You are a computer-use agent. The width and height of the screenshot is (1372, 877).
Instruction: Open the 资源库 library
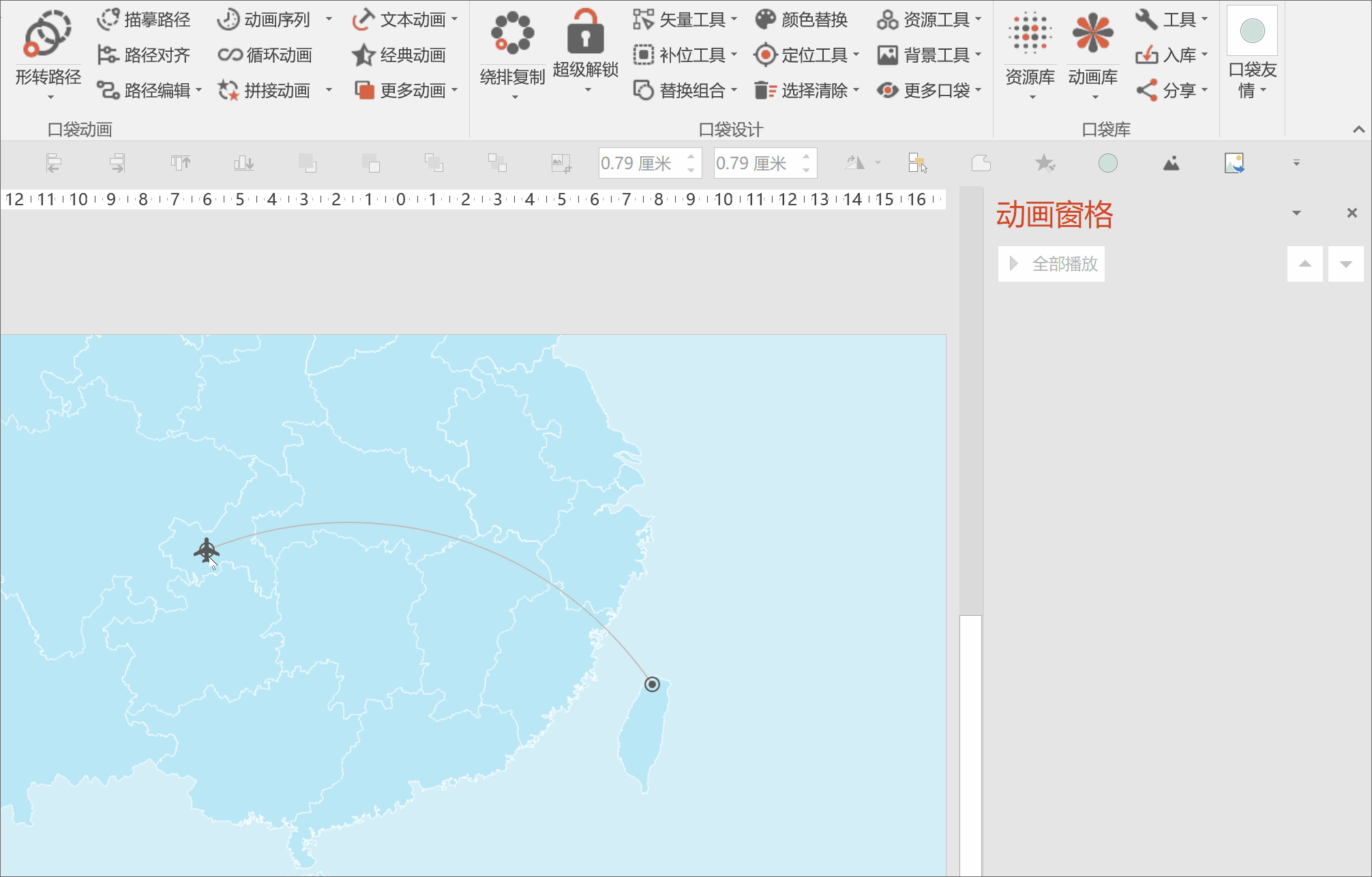[x=1030, y=55]
